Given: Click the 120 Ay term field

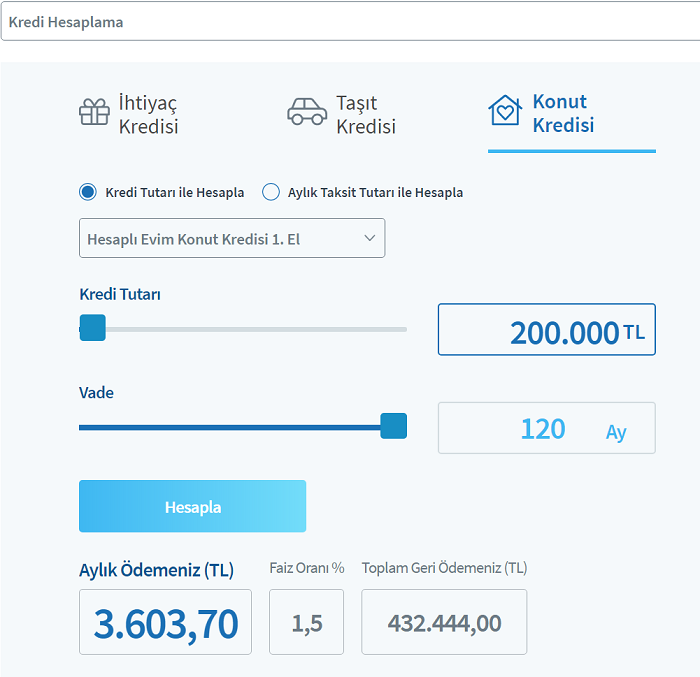Looking at the screenshot, I should [x=546, y=428].
